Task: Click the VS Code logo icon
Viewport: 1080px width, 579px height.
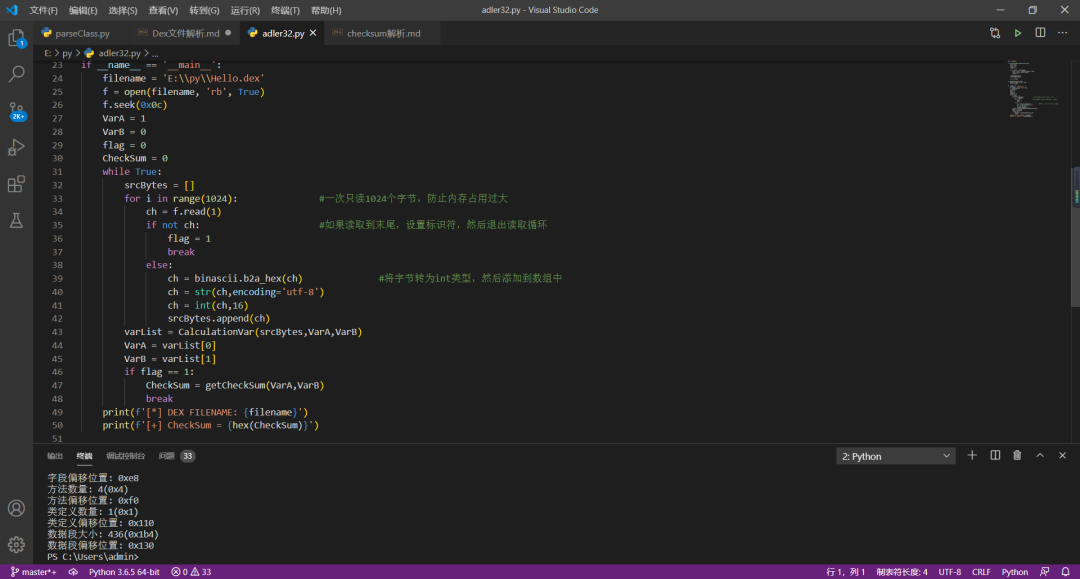Action: click(12, 10)
